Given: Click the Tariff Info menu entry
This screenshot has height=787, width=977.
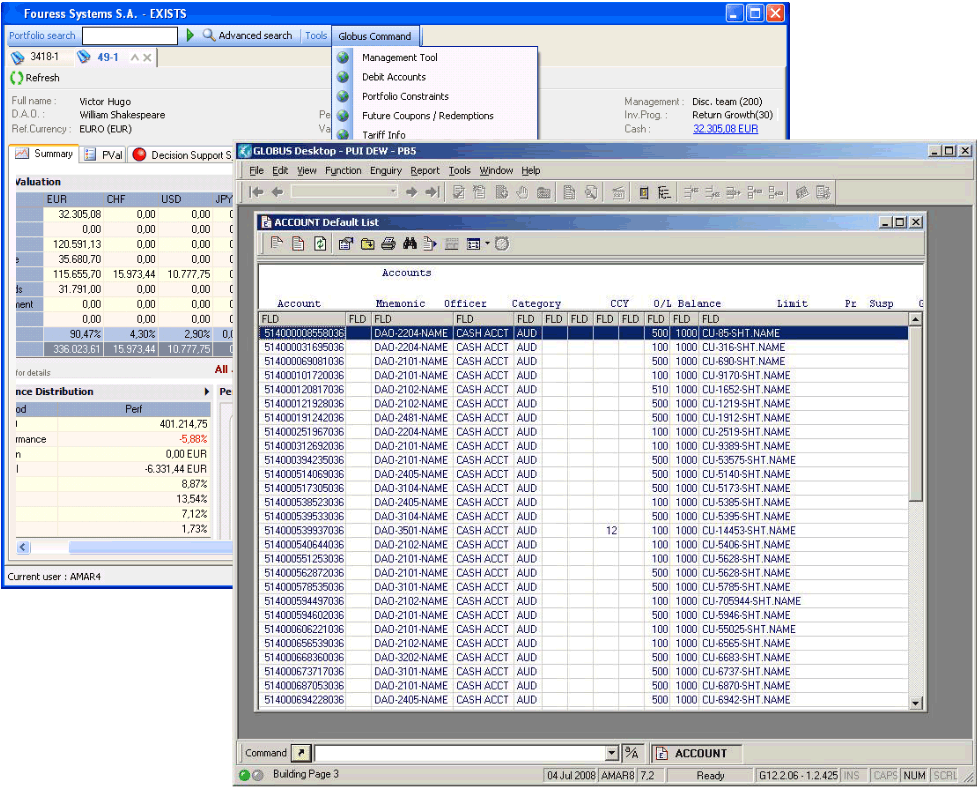Looking at the screenshot, I should click(x=384, y=135).
